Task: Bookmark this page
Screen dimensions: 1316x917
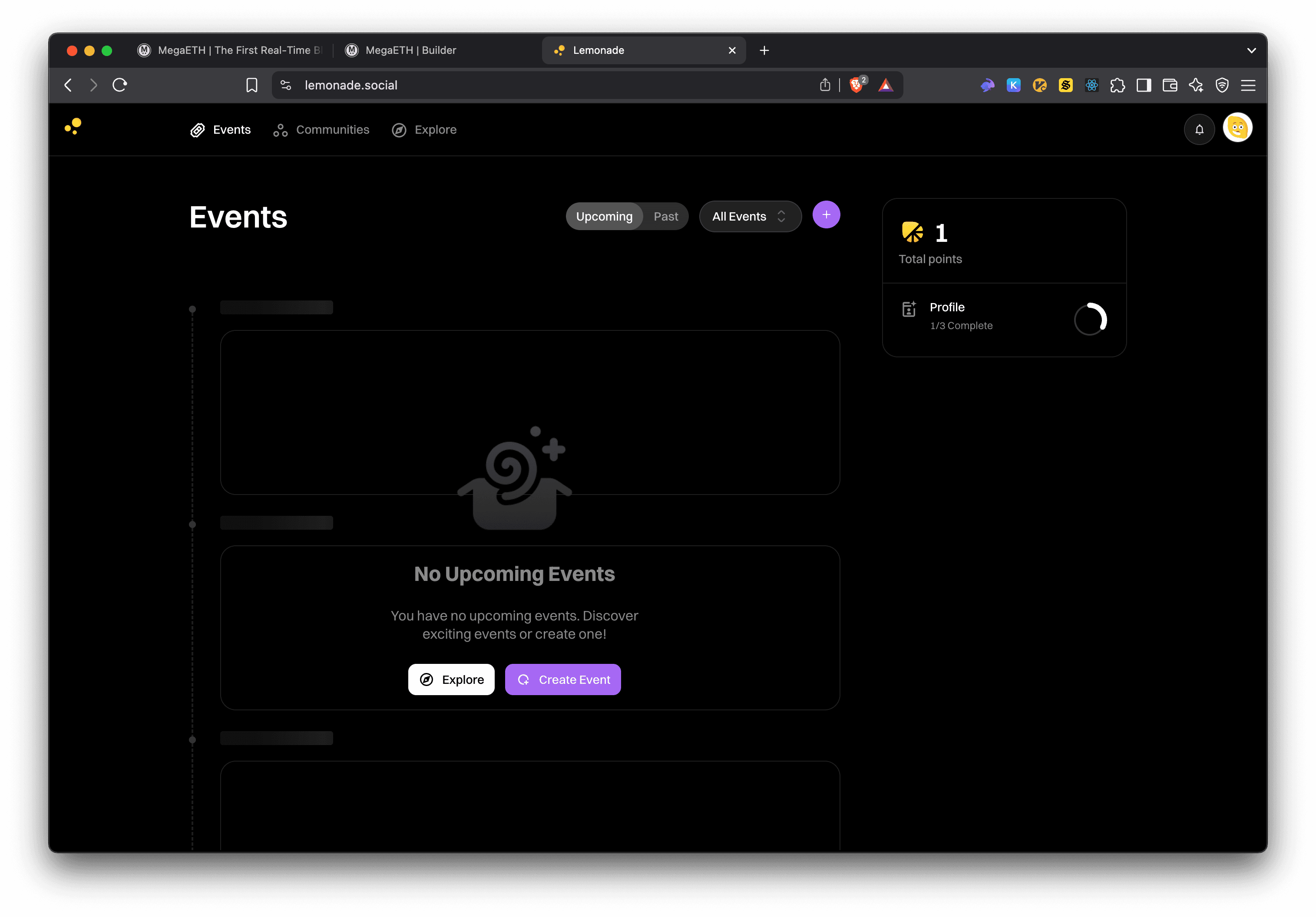Action: click(x=251, y=86)
